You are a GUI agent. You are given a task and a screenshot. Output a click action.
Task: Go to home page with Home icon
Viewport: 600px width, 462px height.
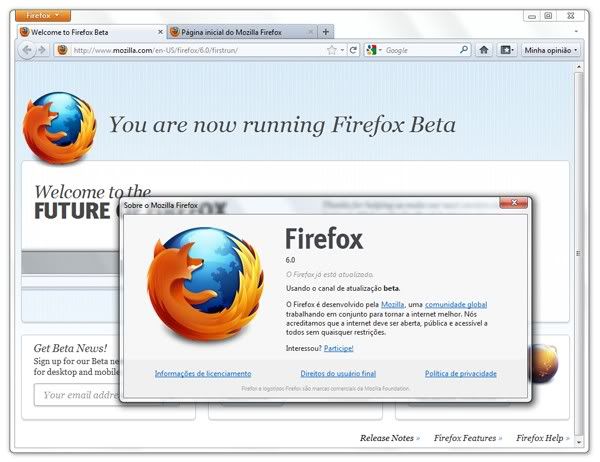pyautogui.click(x=484, y=50)
